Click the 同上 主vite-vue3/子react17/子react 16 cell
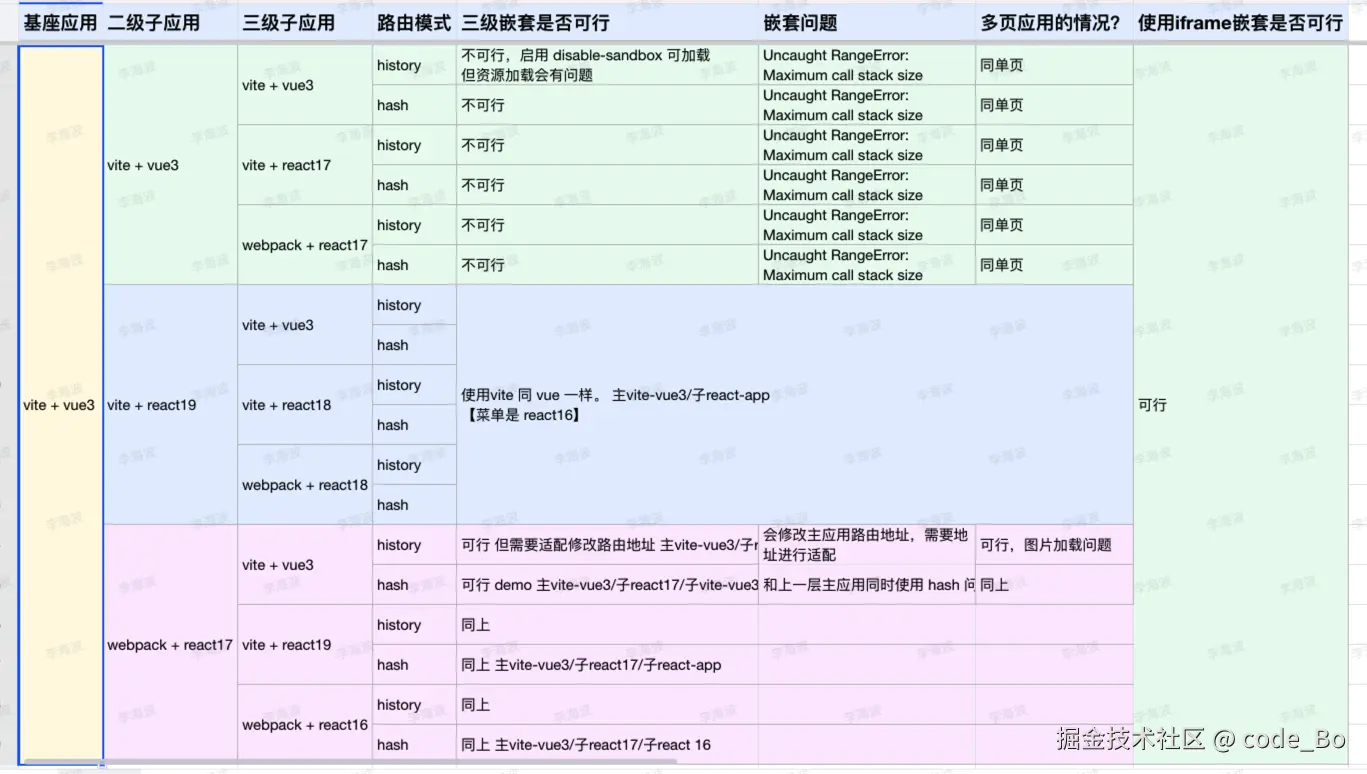The image size is (1367, 774). coord(607,745)
